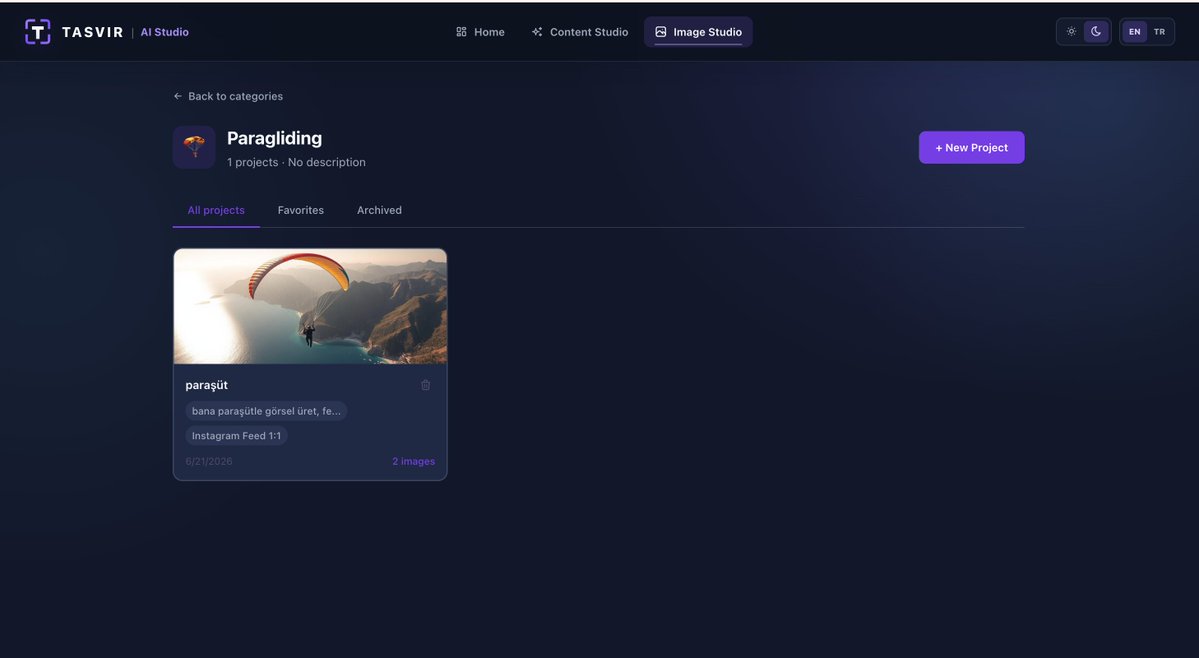Click the Tasvir logo icon
This screenshot has width=1199, height=658.
tap(37, 32)
